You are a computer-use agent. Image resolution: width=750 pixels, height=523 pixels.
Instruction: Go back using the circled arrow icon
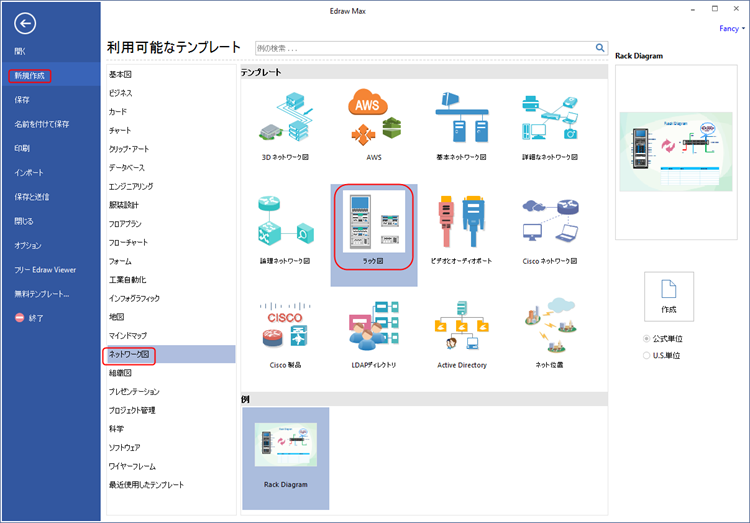click(x=25, y=23)
